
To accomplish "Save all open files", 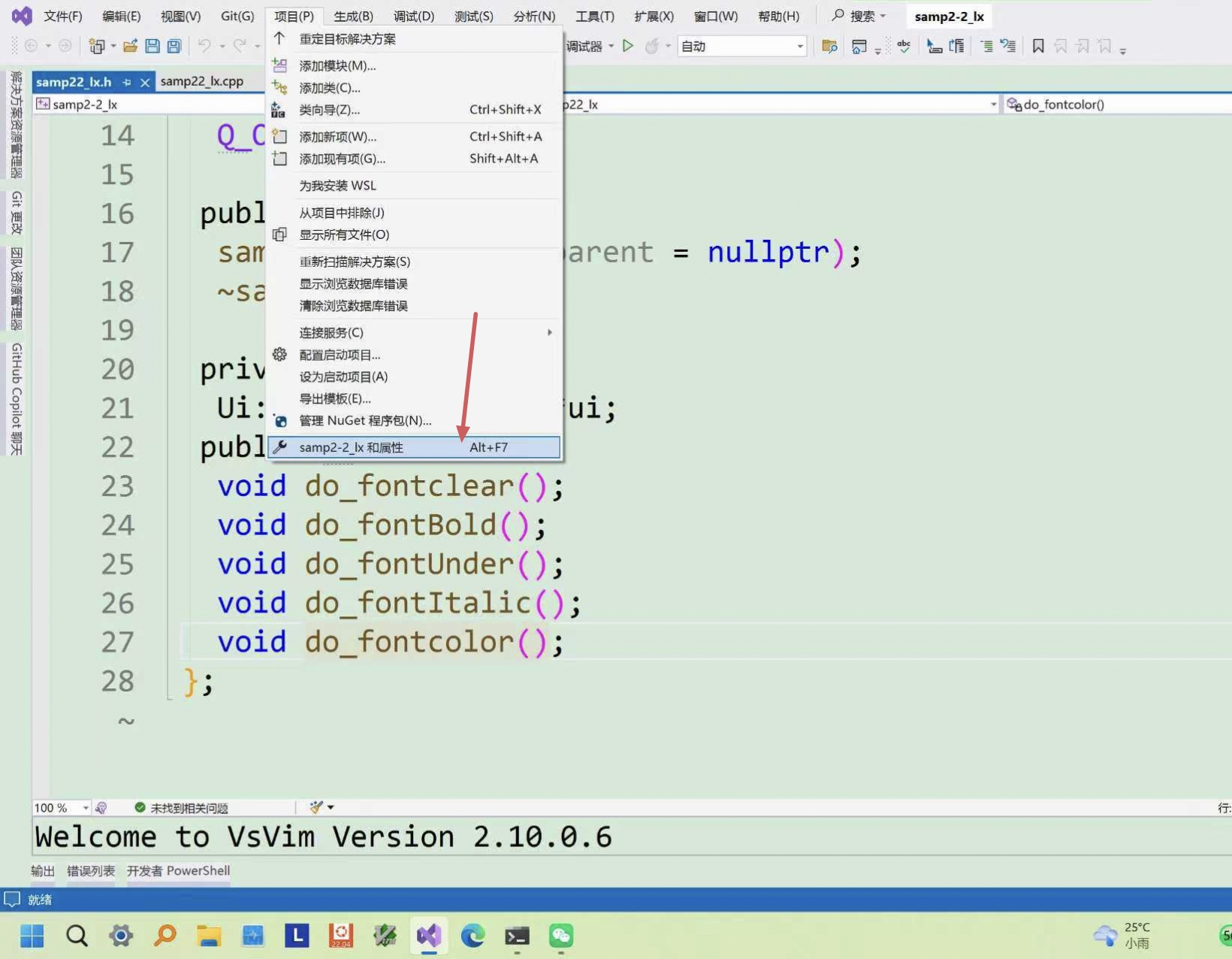I will pos(174,46).
